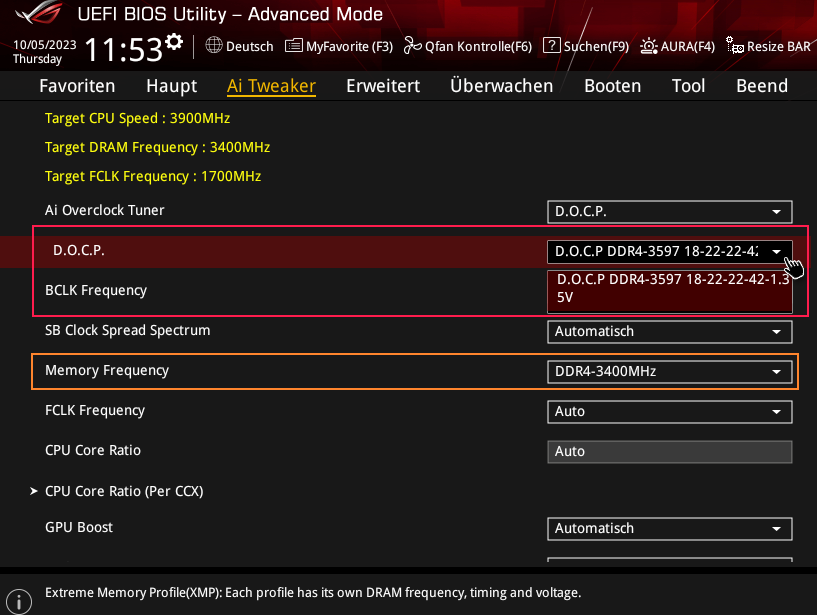Click the ROG logo icon

pyautogui.click(x=40, y=13)
